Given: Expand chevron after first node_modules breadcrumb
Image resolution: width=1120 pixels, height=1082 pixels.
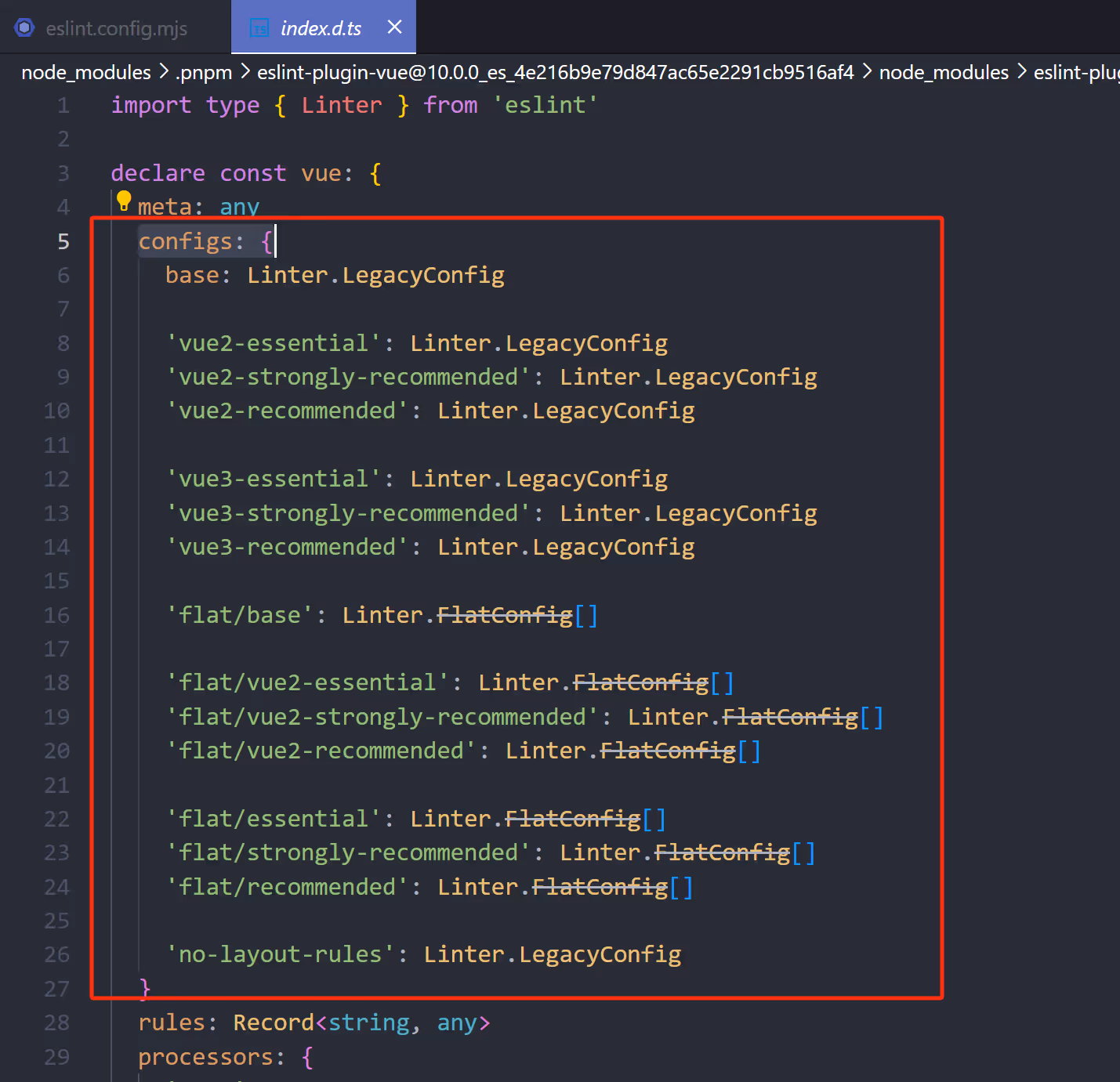Looking at the screenshot, I should pyautogui.click(x=163, y=72).
